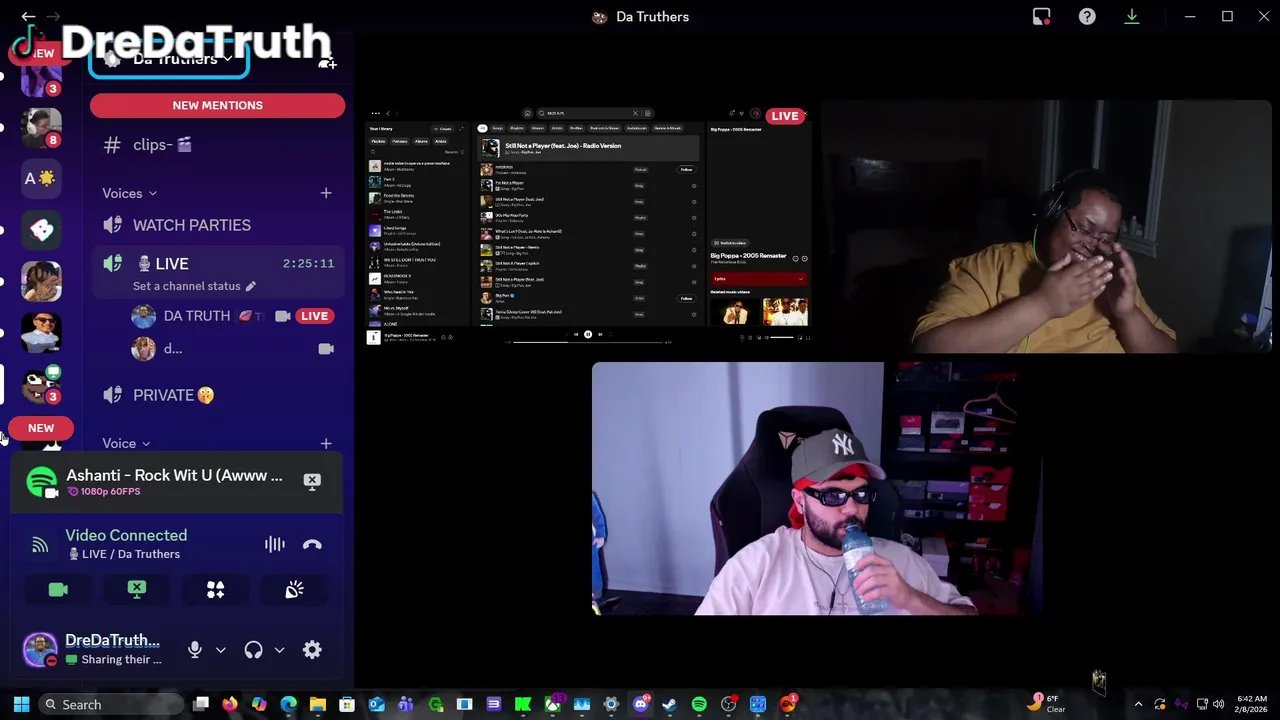Open the taskbar clock showing 6:42 AM
Image resolution: width=1280 pixels, height=720 pixels.
(x=1251, y=704)
